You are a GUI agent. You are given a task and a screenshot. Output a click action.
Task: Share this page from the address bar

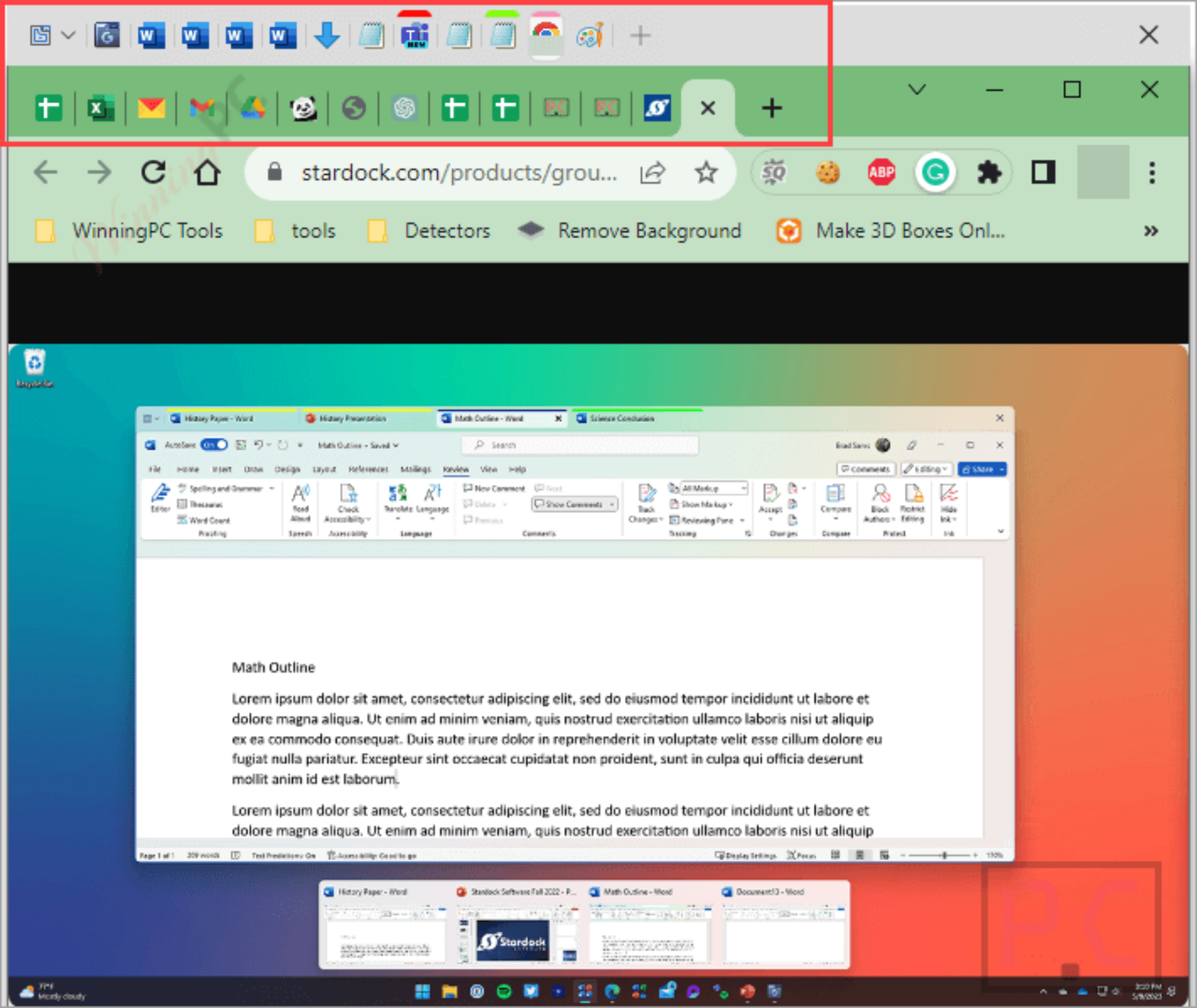652,172
